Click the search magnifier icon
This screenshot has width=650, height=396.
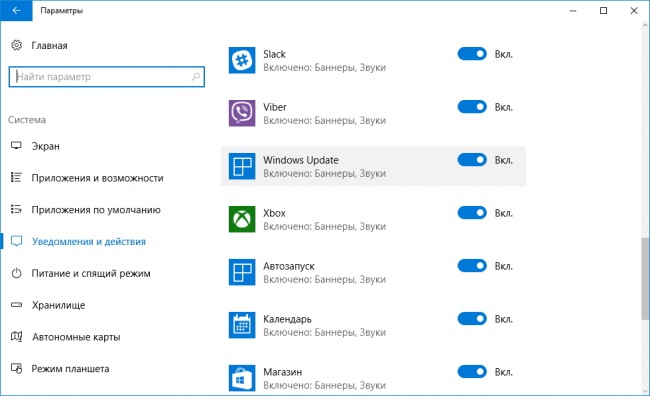[196, 76]
